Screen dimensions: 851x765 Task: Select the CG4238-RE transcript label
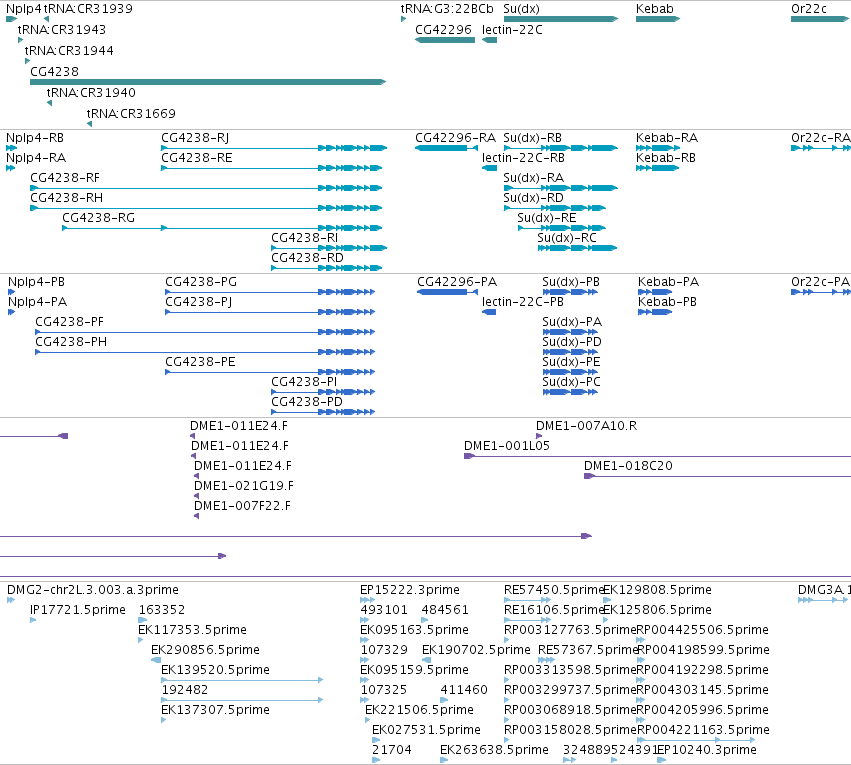click(x=197, y=158)
